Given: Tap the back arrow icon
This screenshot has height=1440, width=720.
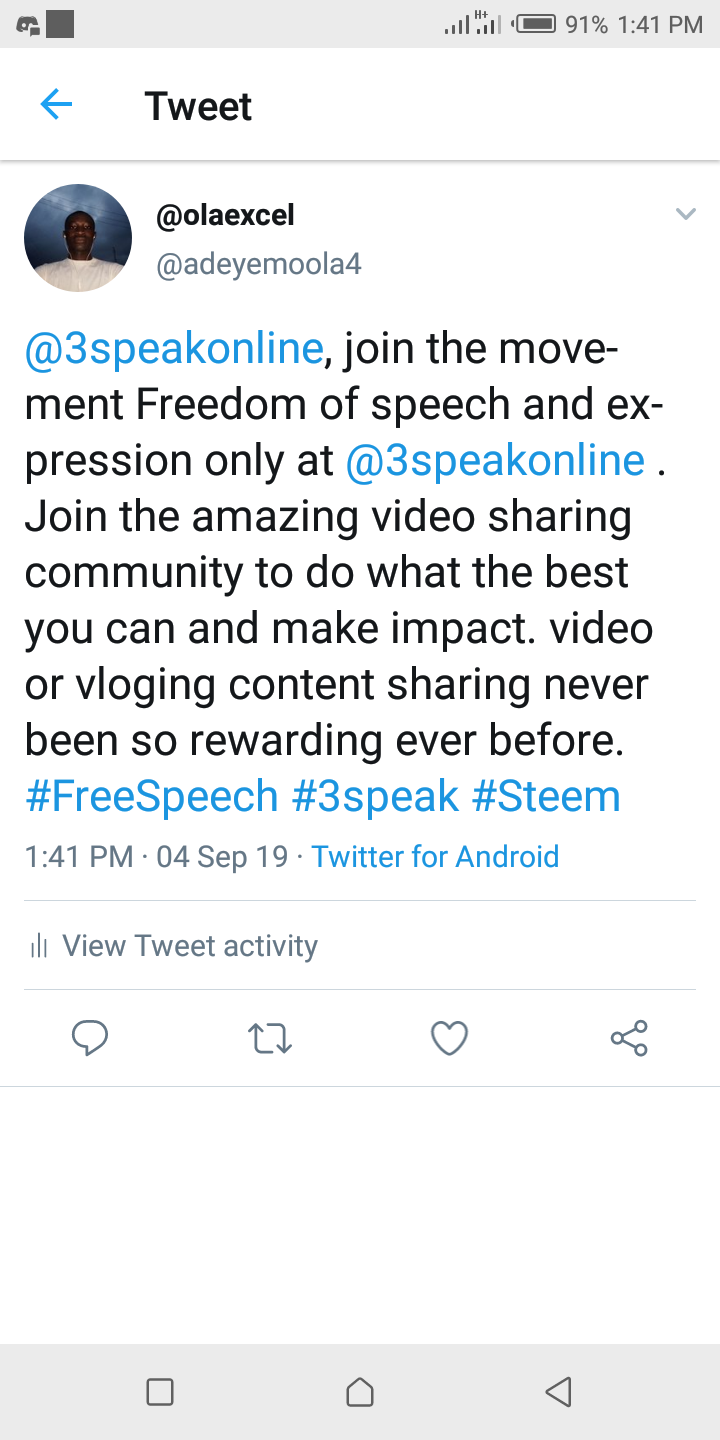Looking at the screenshot, I should [56, 104].
